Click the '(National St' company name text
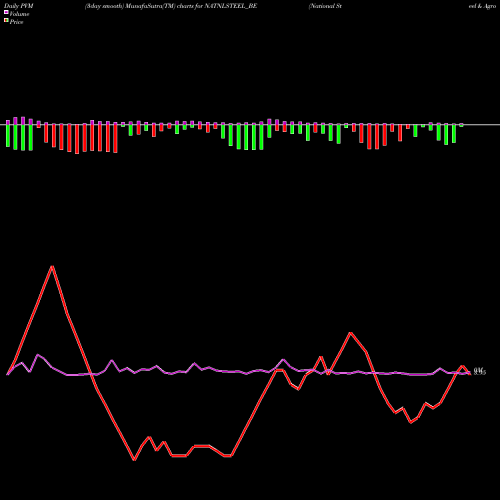 [x=325, y=6]
